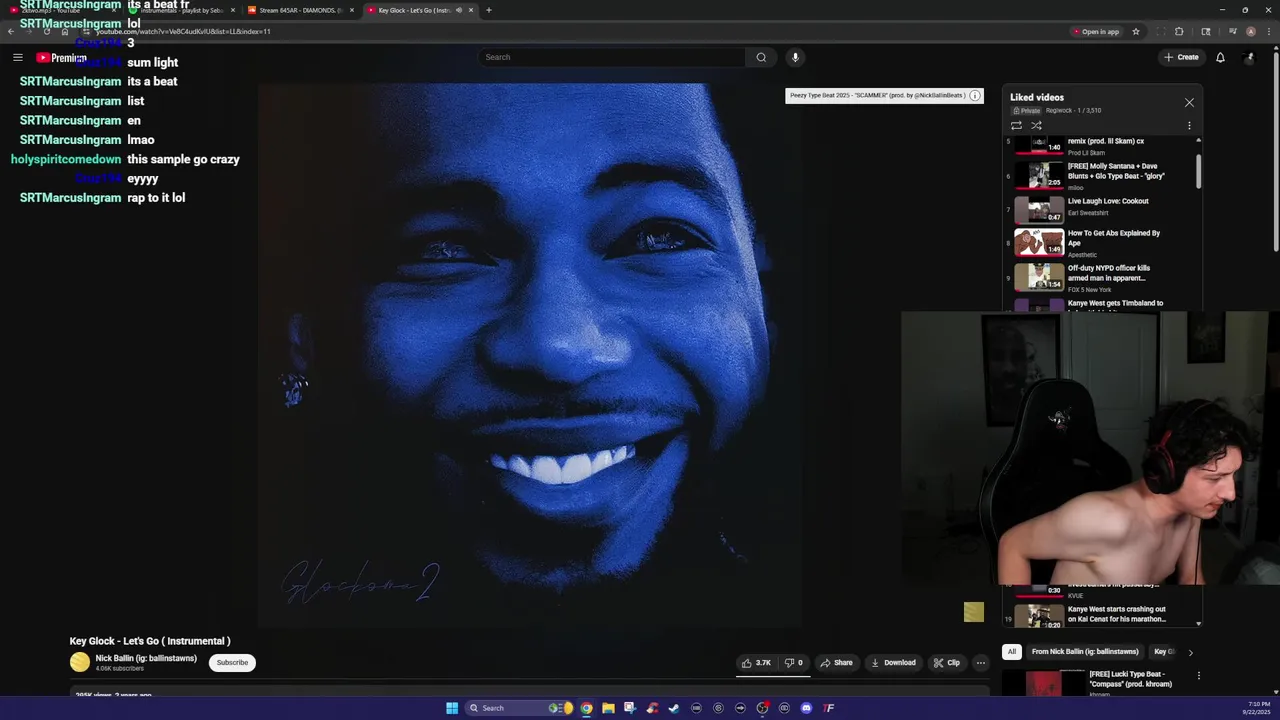Focus the YouTube search field
This screenshot has width=1280, height=720.
612,57
